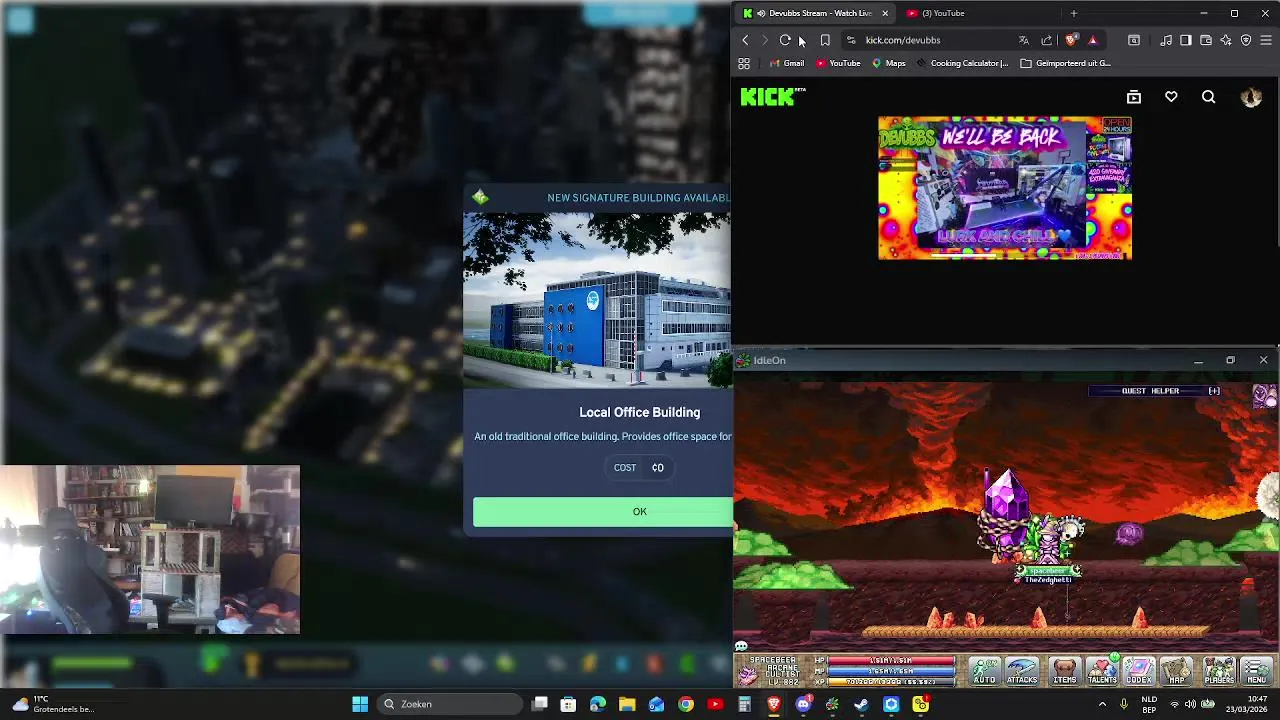Open Brave hamburger main menu
Image resolution: width=1280 pixels, height=720 pixels.
click(x=1266, y=40)
